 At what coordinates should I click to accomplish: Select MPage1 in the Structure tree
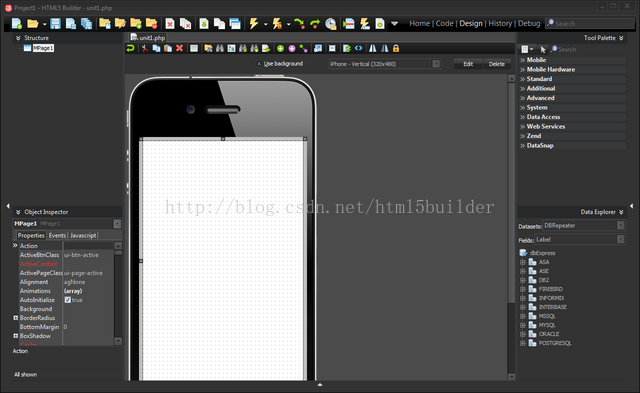pyautogui.click(x=43, y=48)
